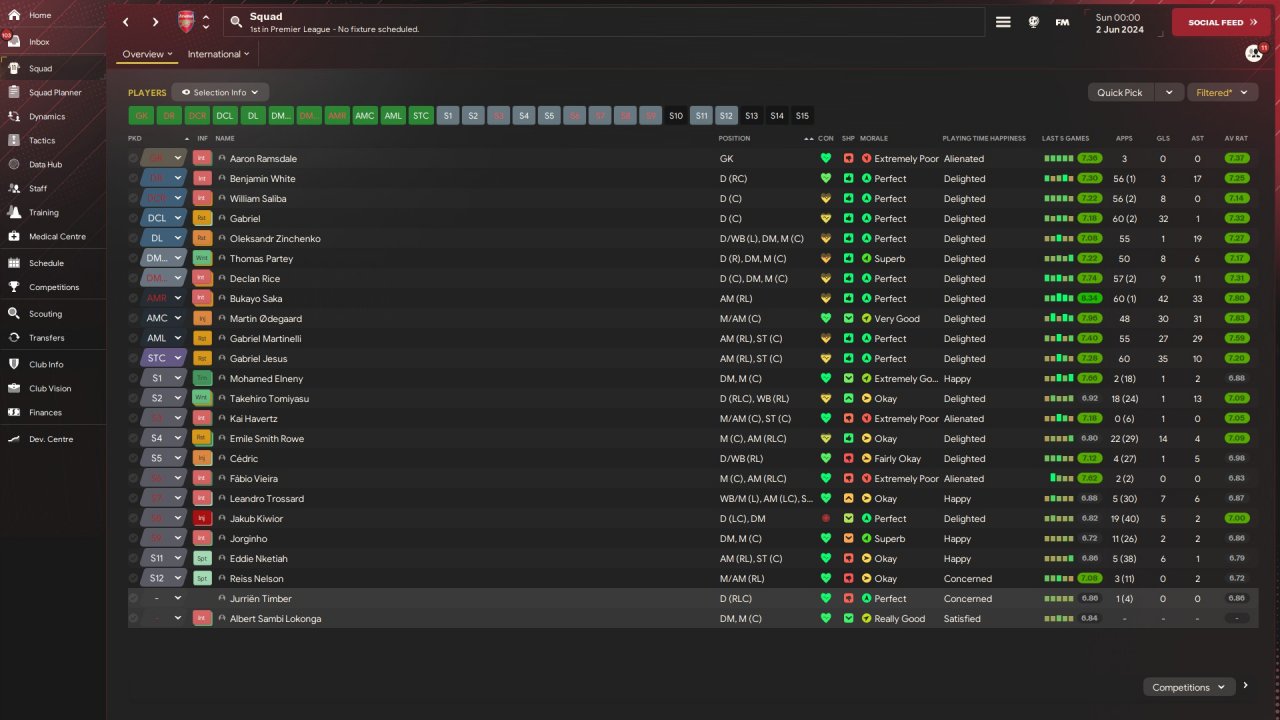Click the next arrow beside Competitions dropdown
The height and width of the screenshot is (720, 1280).
click(x=1246, y=686)
